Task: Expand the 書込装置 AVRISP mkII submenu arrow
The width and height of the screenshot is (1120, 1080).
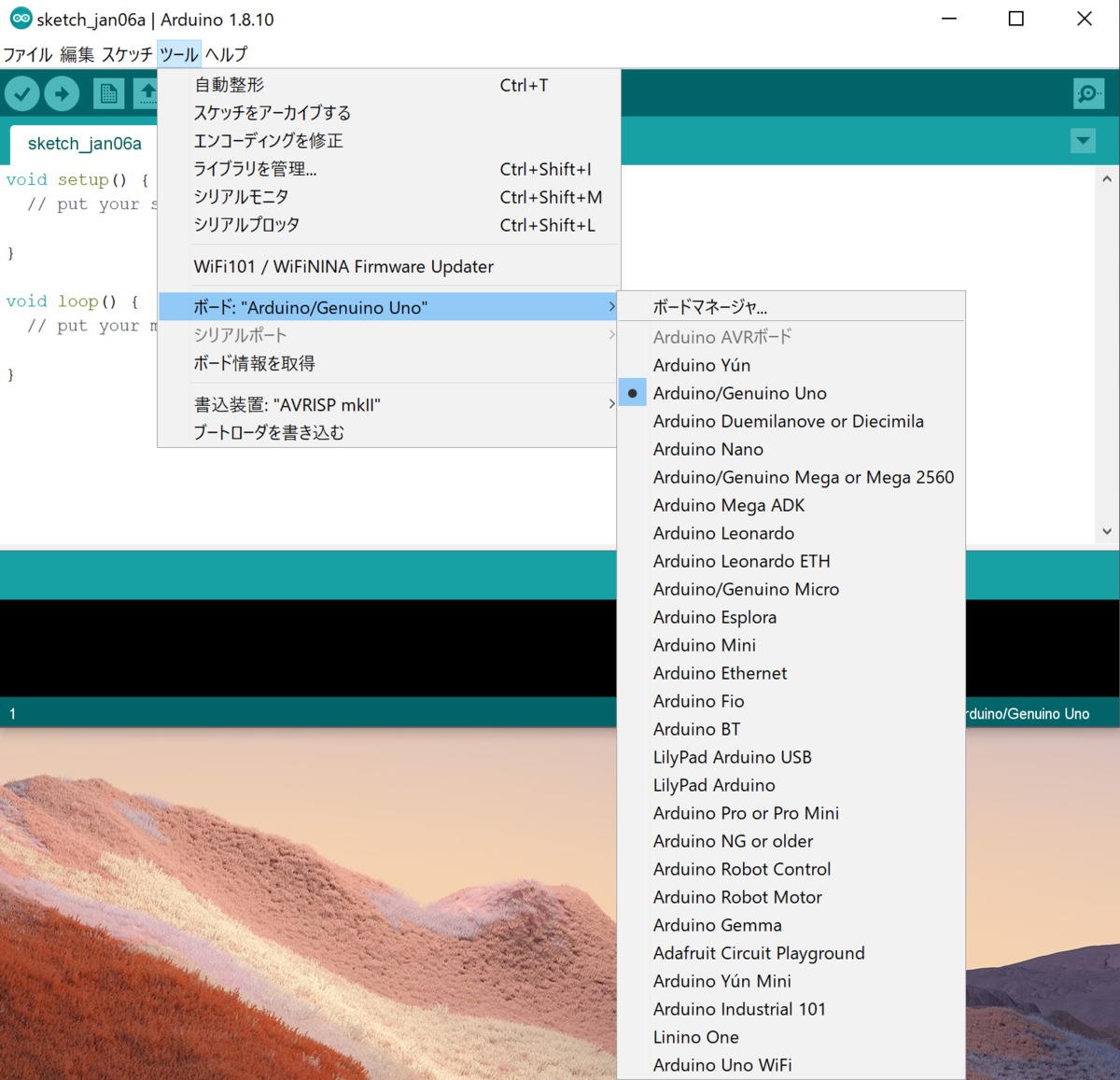Action: pos(612,404)
